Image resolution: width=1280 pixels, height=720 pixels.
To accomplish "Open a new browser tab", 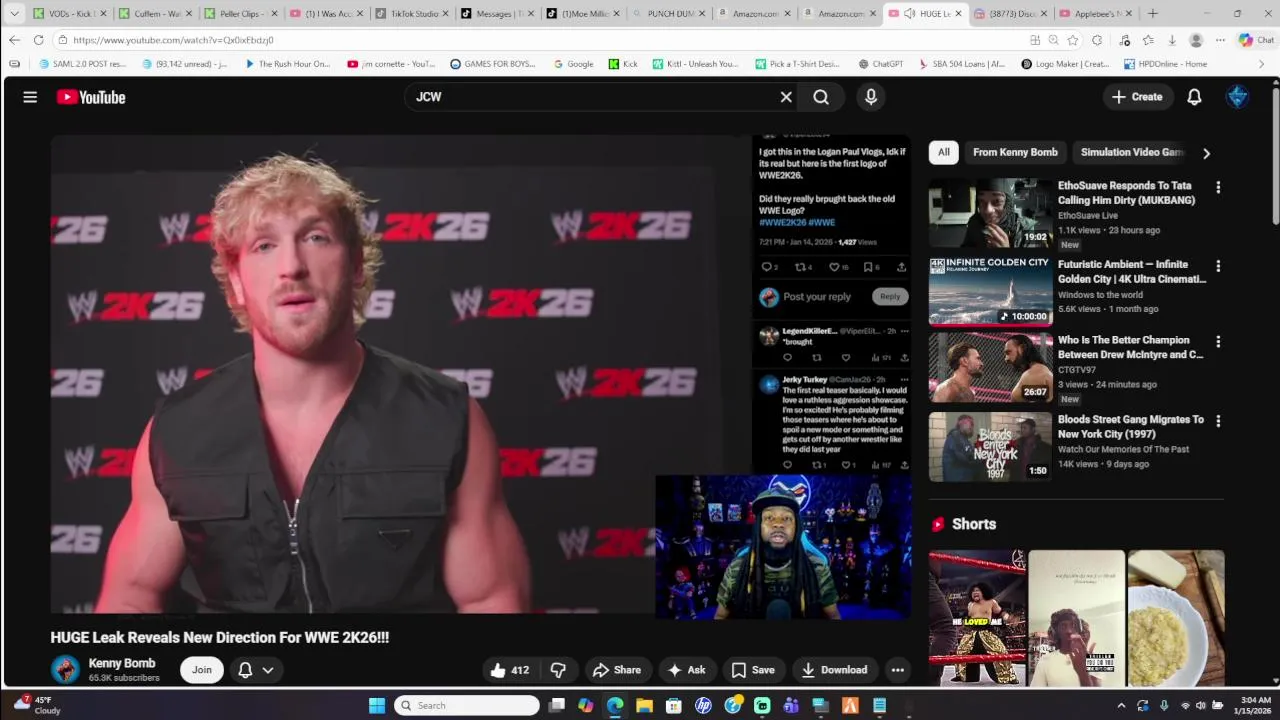I will [x=1153, y=13].
